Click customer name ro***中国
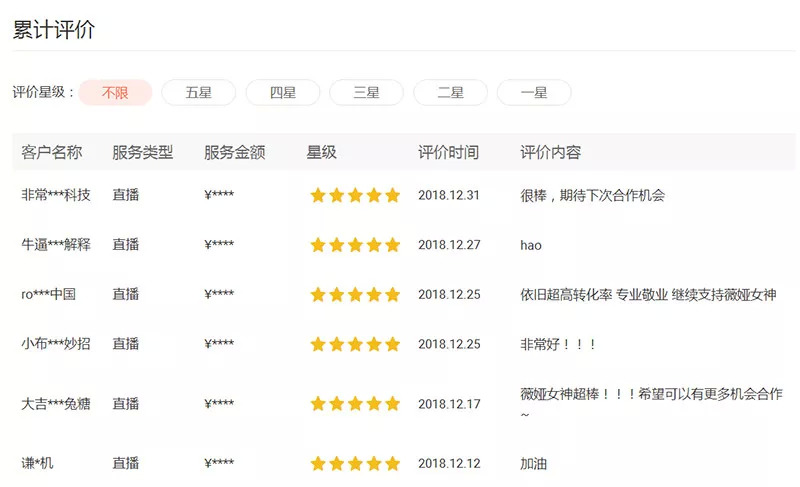 (48, 294)
